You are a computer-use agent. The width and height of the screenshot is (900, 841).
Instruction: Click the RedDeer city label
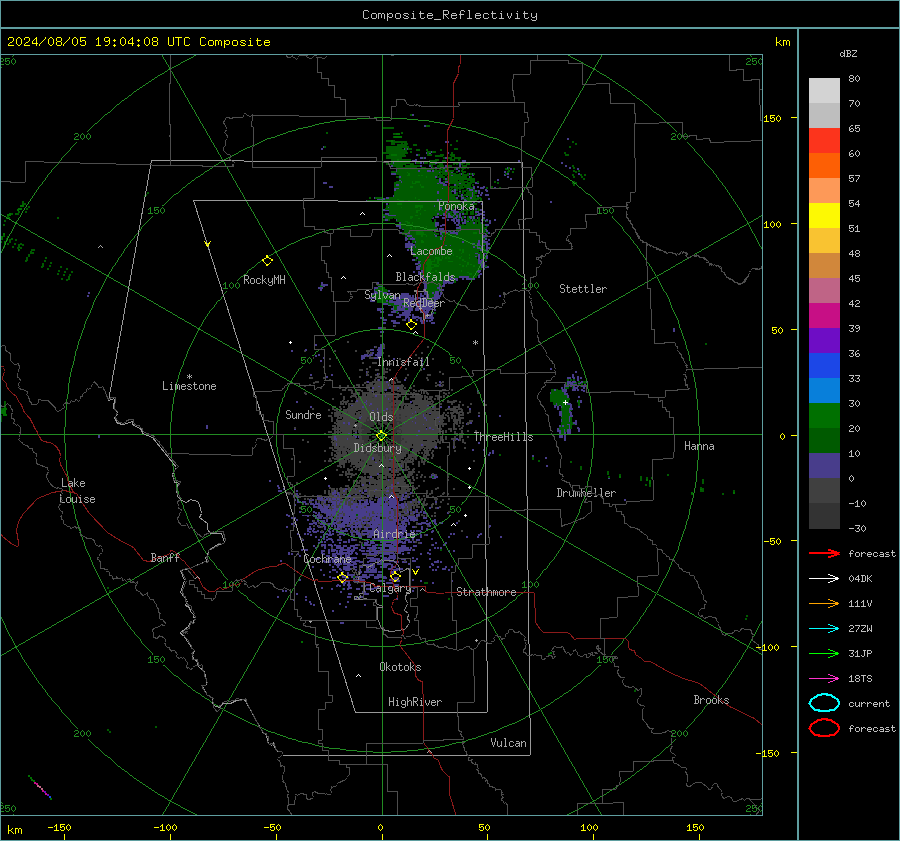424,303
